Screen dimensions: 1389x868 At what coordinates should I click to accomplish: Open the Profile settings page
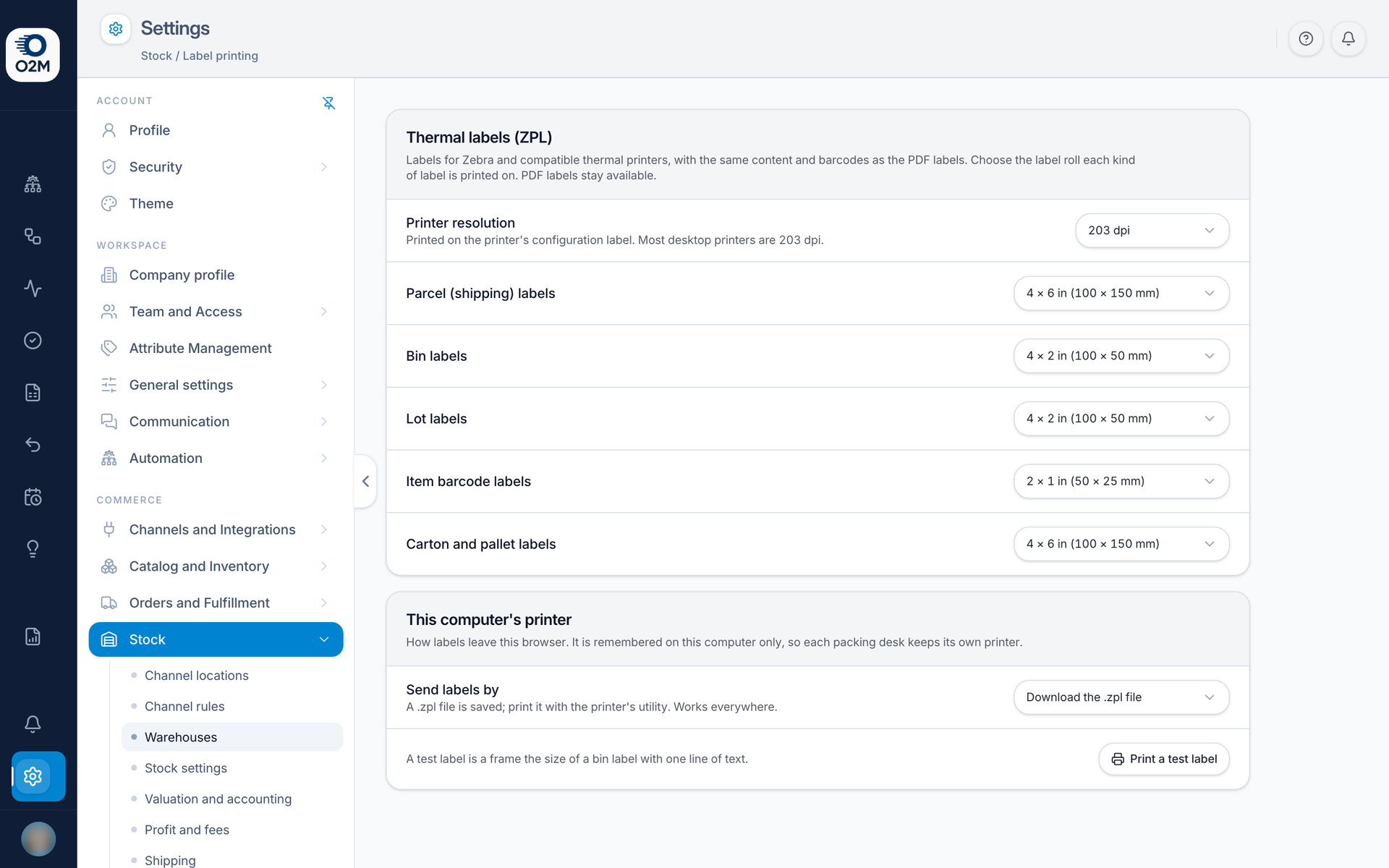coord(216,130)
